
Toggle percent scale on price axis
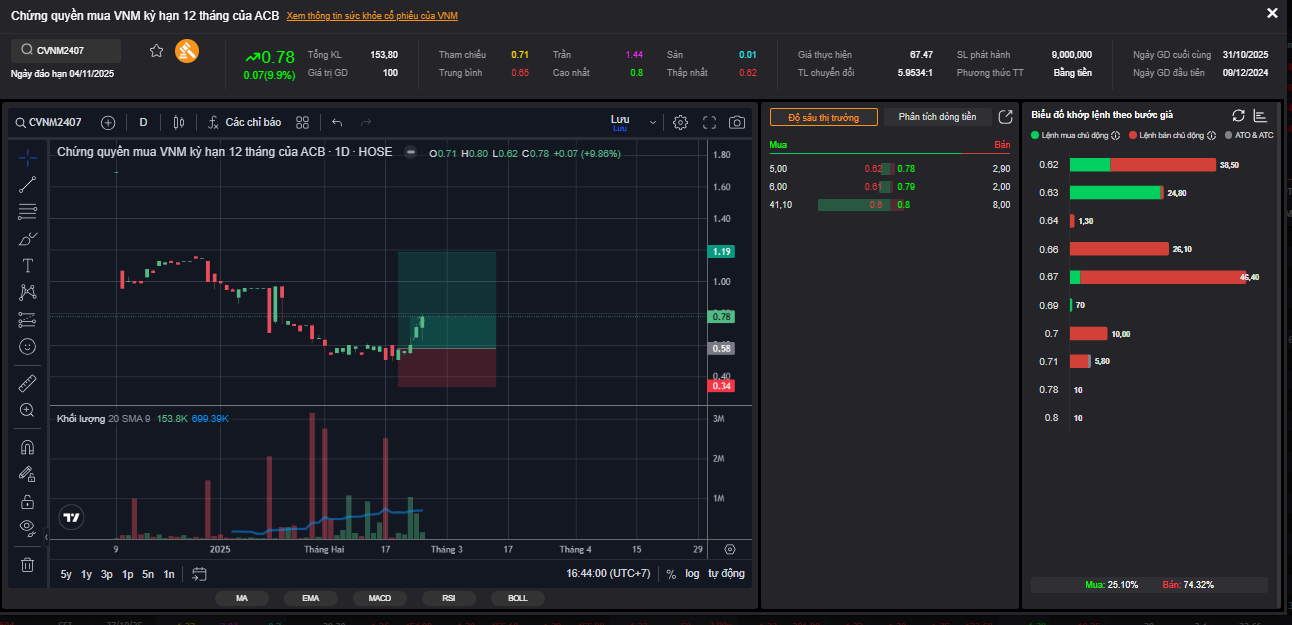pyautogui.click(x=671, y=574)
